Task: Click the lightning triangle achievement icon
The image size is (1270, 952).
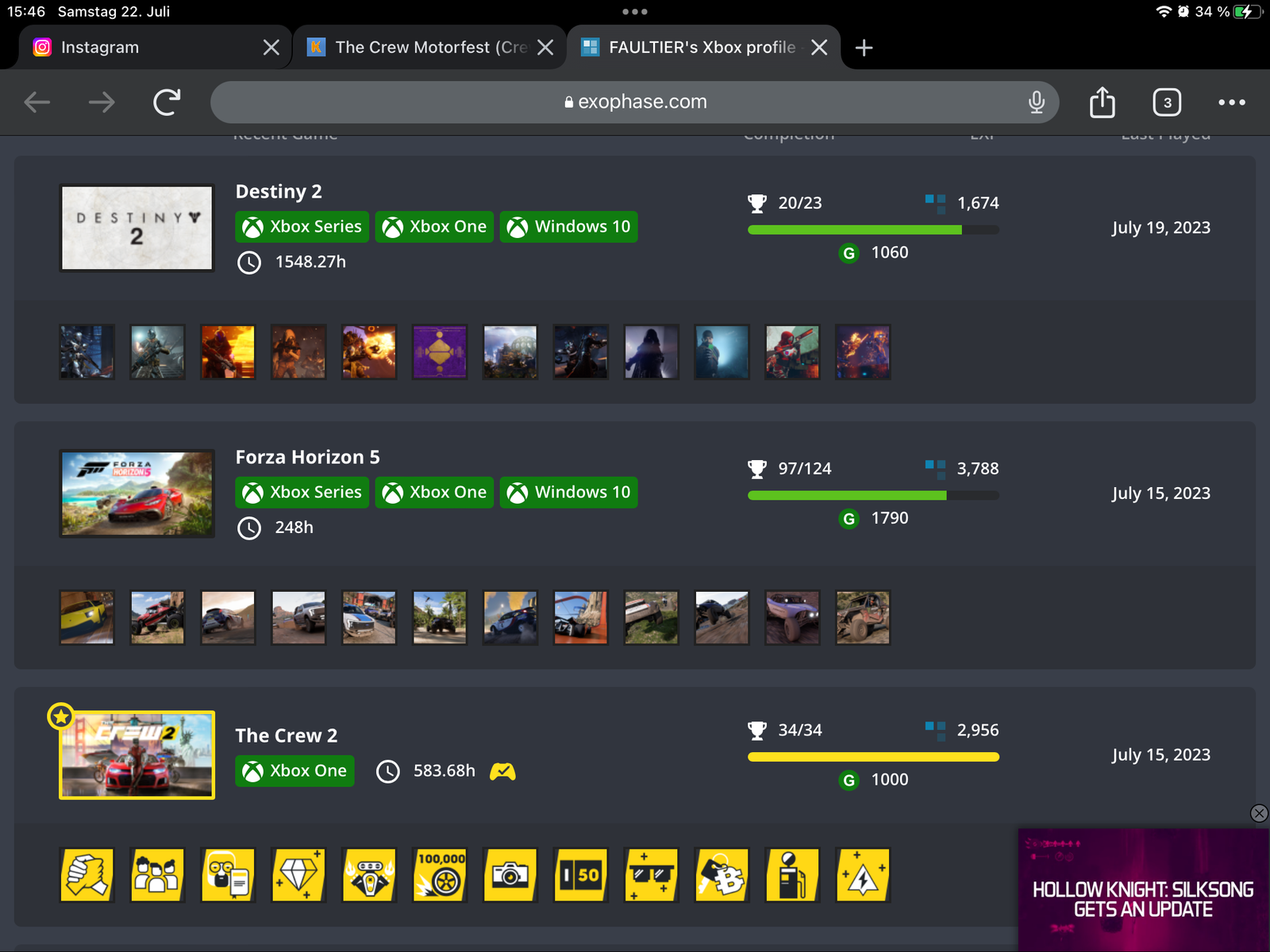Action: pyautogui.click(x=864, y=875)
